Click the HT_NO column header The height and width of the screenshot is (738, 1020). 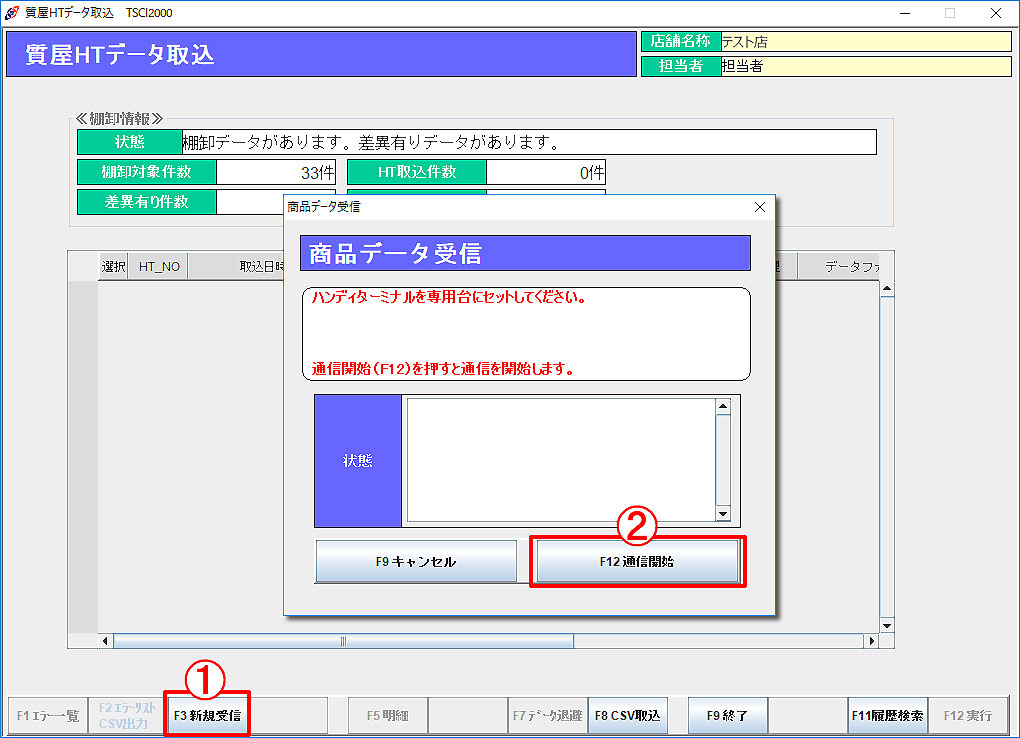click(159, 266)
